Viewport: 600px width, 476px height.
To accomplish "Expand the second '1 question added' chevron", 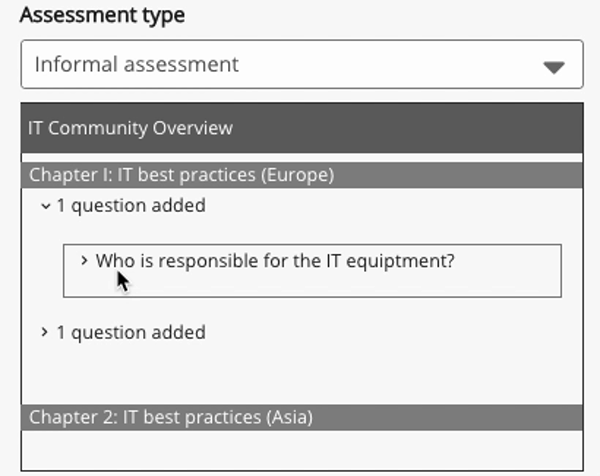I will 45,332.
